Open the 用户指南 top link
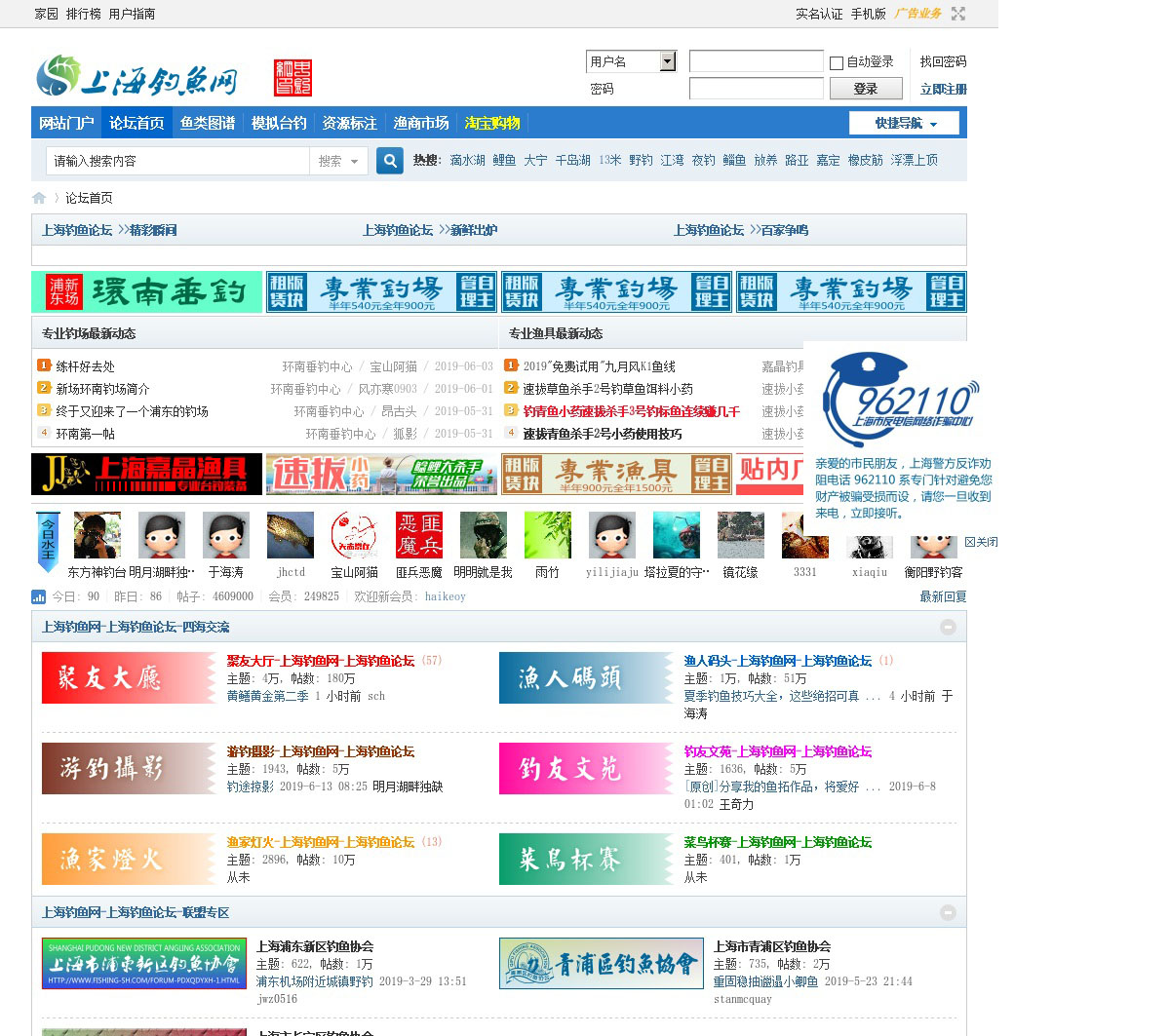 (133, 14)
